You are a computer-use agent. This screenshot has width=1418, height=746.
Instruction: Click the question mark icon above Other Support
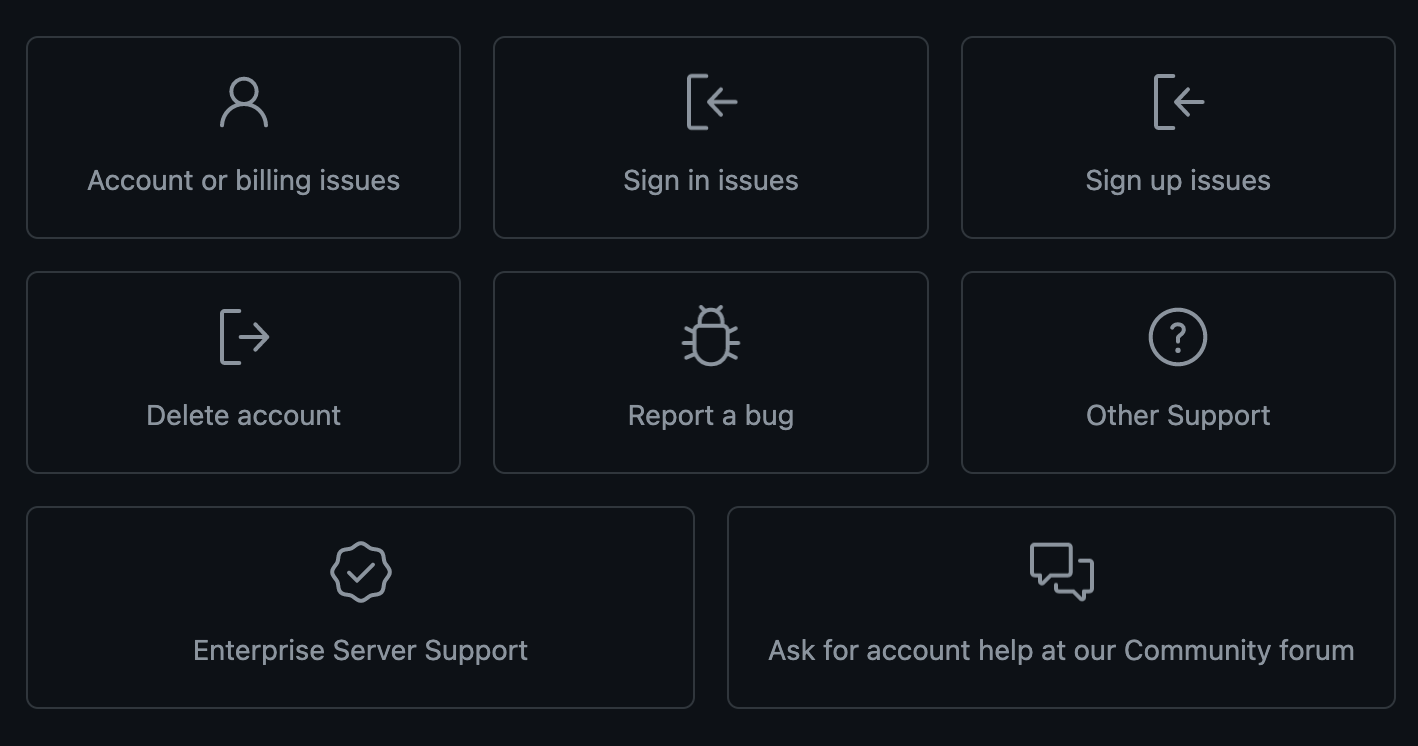click(x=1178, y=337)
